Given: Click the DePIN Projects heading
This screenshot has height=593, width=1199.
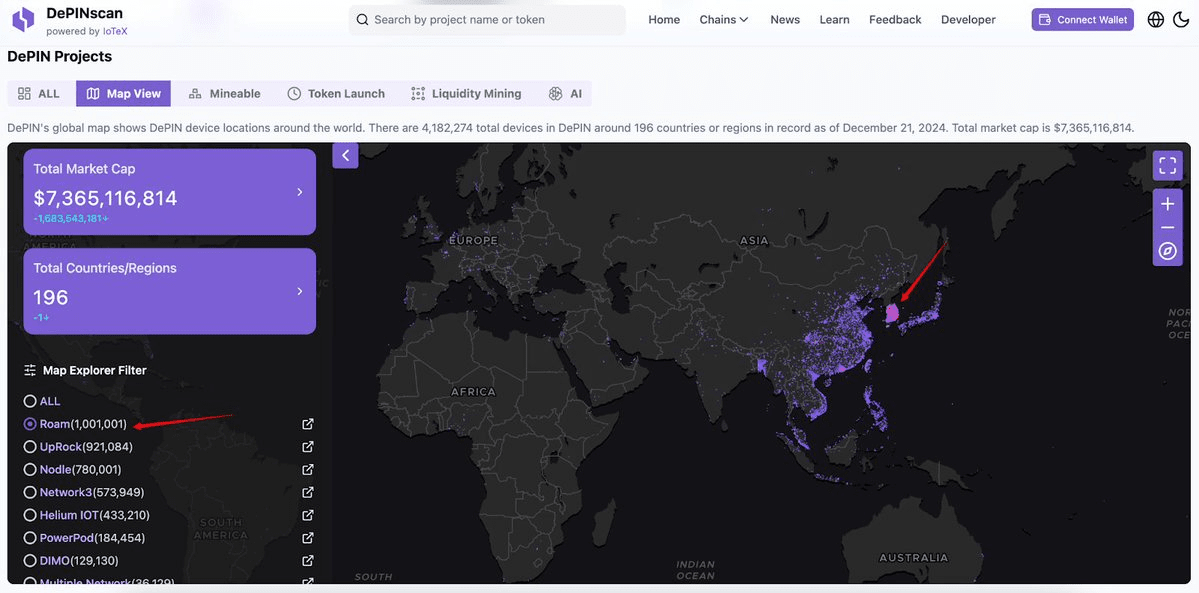Looking at the screenshot, I should tap(60, 57).
